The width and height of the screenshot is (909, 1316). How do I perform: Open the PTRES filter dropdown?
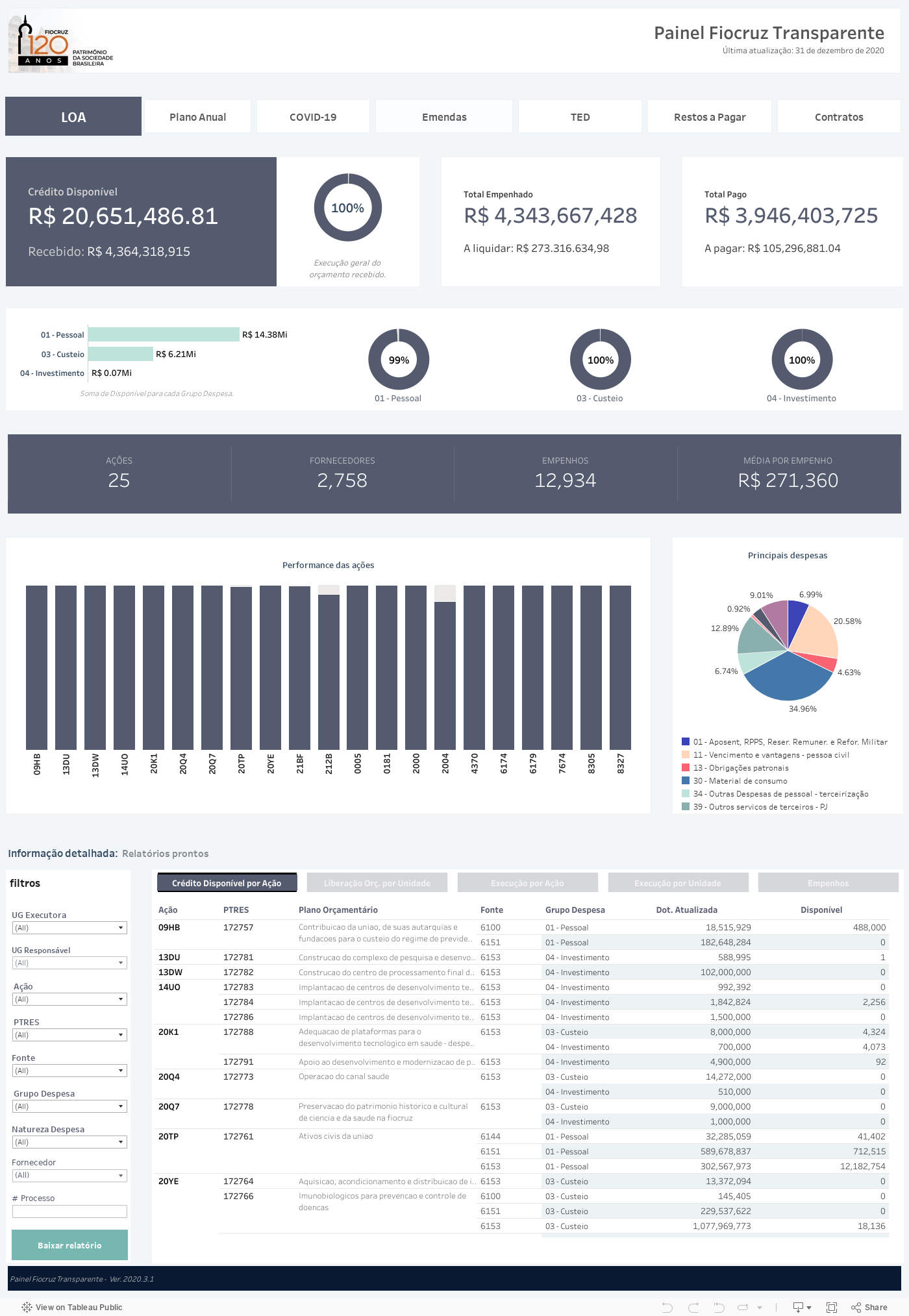(x=69, y=1035)
